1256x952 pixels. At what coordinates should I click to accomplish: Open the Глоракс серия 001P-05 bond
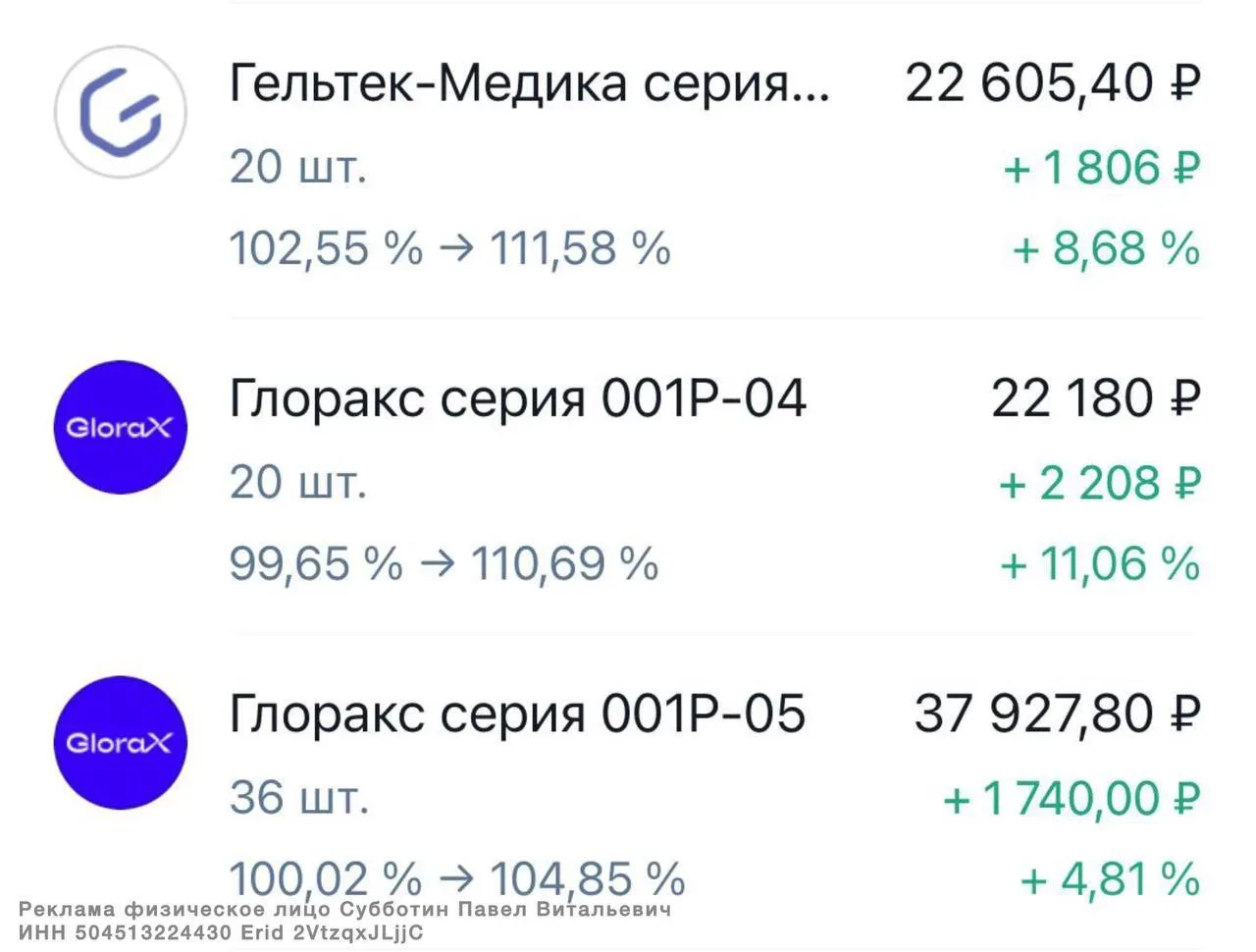tap(517, 714)
